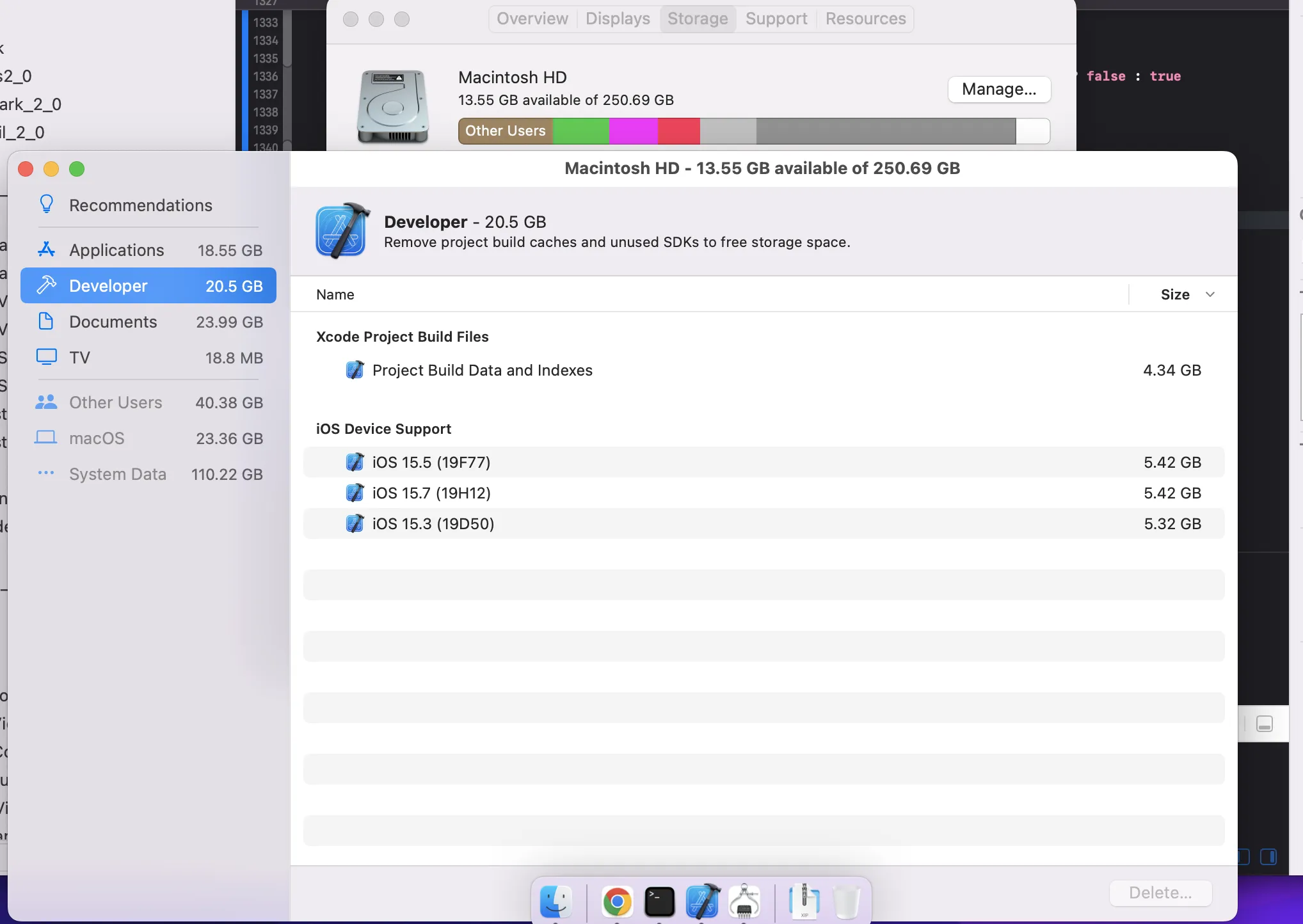Switch to the Overview tab

532,19
